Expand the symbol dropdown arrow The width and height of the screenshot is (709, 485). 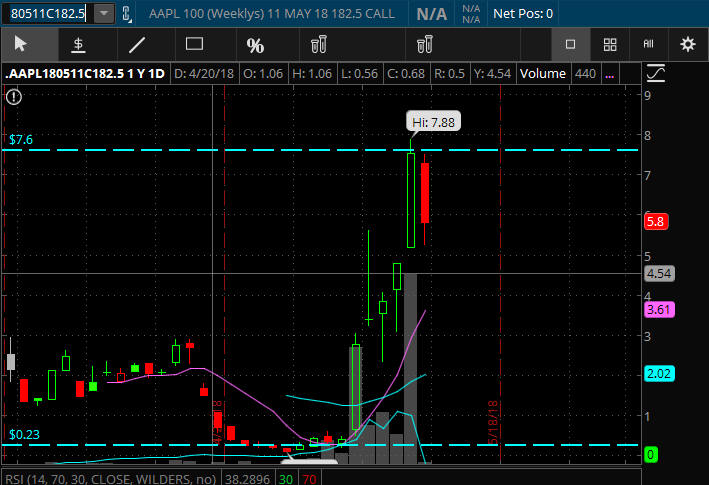(x=104, y=14)
